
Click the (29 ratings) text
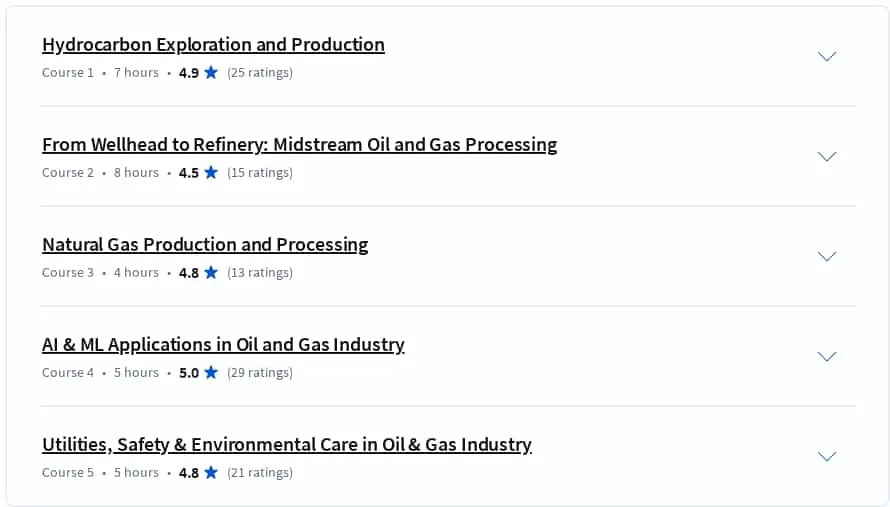coord(260,372)
